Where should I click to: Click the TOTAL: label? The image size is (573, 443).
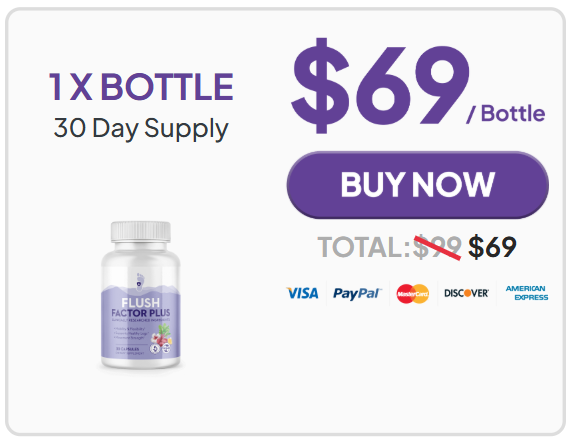point(364,247)
